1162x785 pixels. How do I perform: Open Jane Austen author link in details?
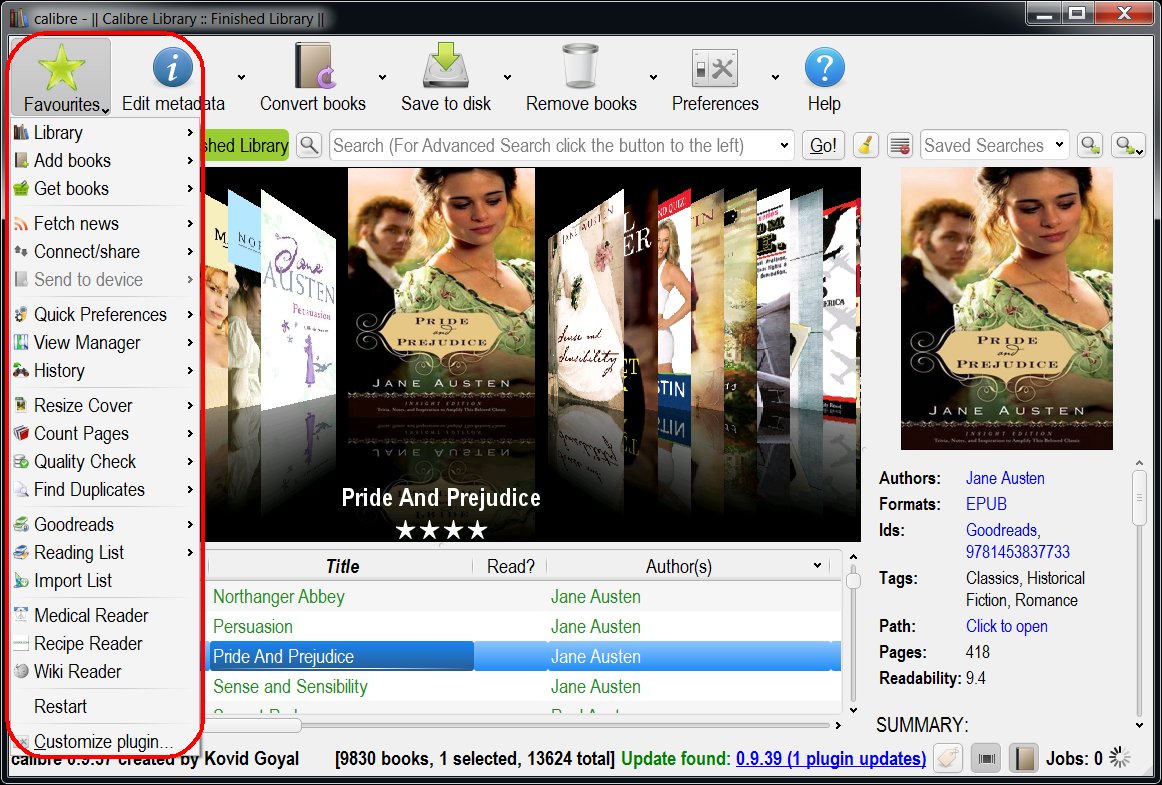coord(1005,479)
